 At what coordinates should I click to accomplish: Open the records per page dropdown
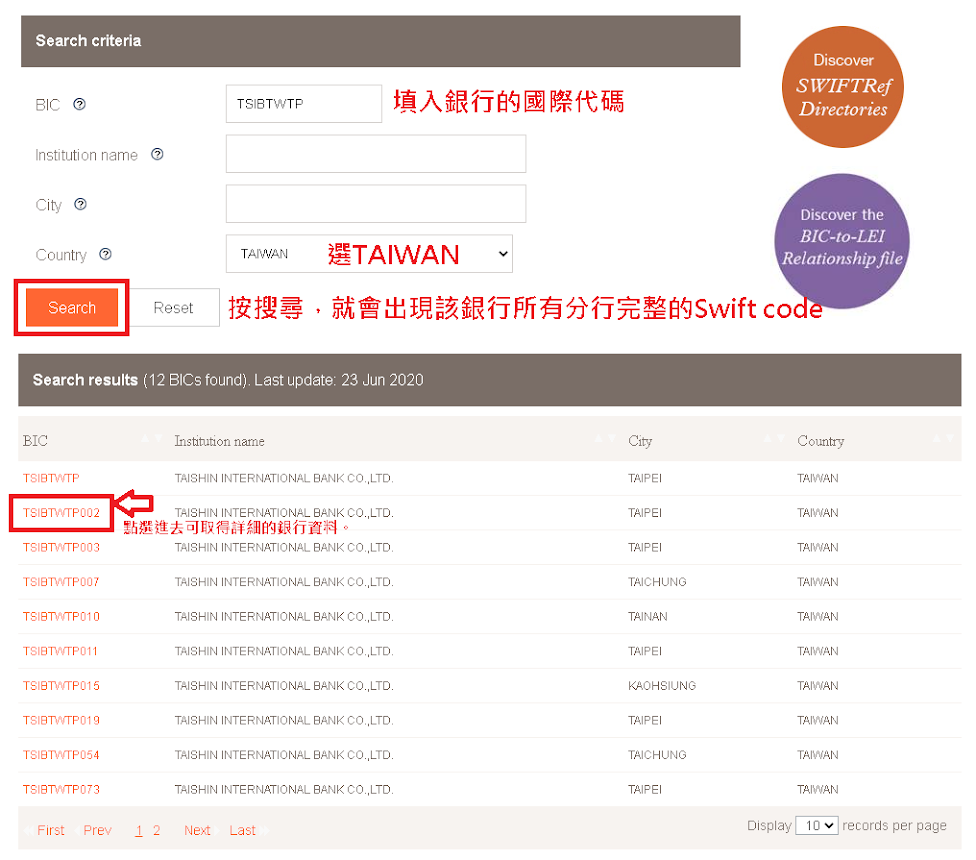click(x=818, y=825)
